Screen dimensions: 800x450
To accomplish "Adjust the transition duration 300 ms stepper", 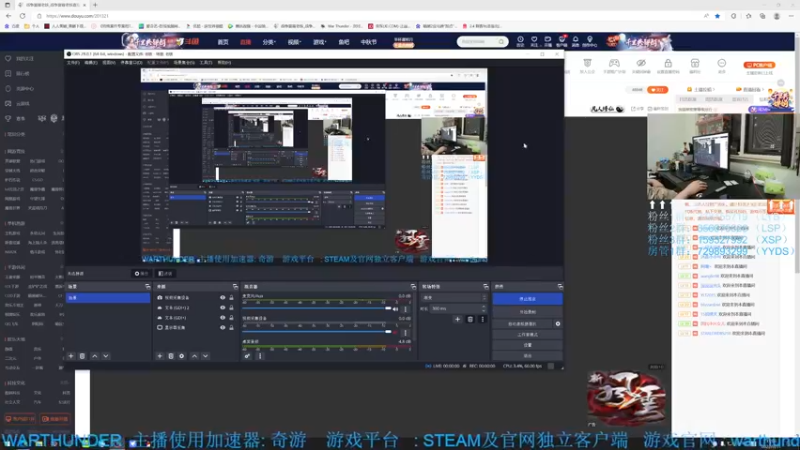I will [x=483, y=309].
